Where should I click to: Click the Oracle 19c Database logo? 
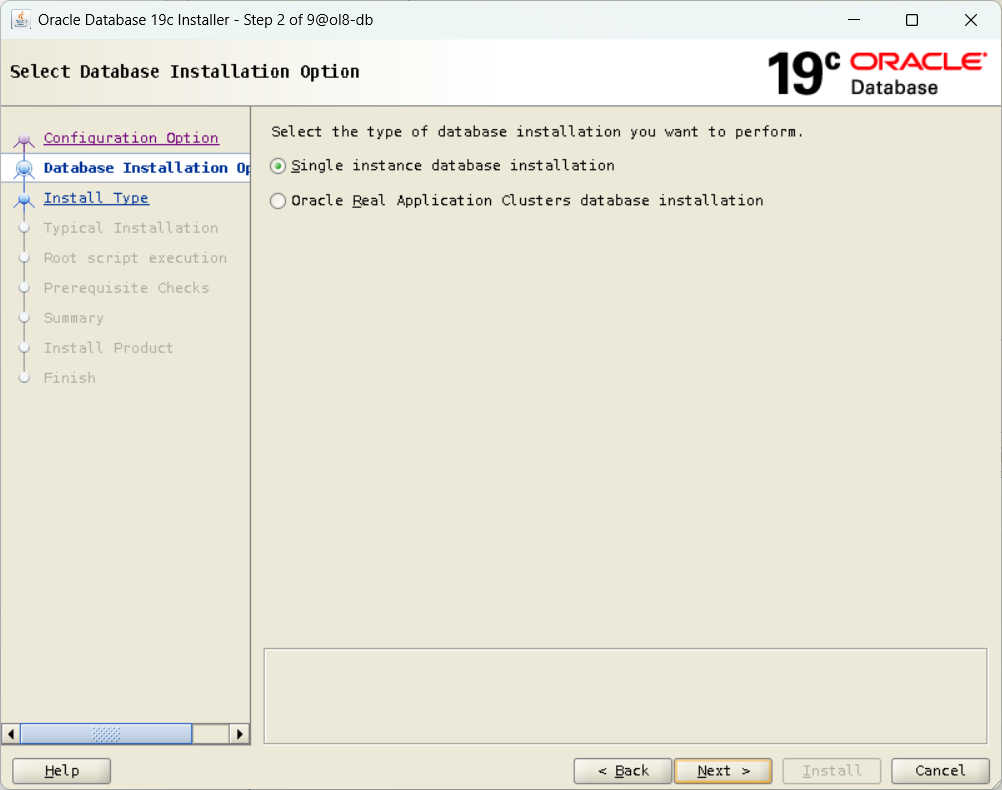(x=877, y=73)
